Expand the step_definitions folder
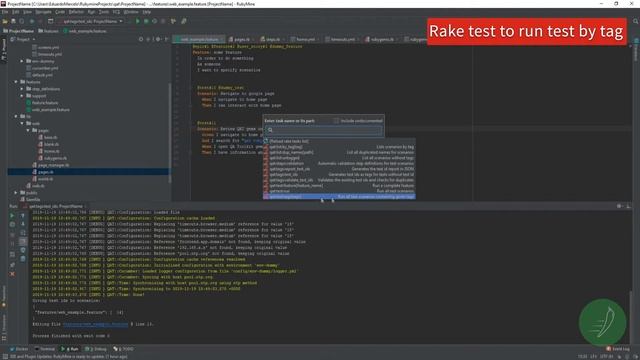The height and width of the screenshot is (360, 640). [22, 89]
